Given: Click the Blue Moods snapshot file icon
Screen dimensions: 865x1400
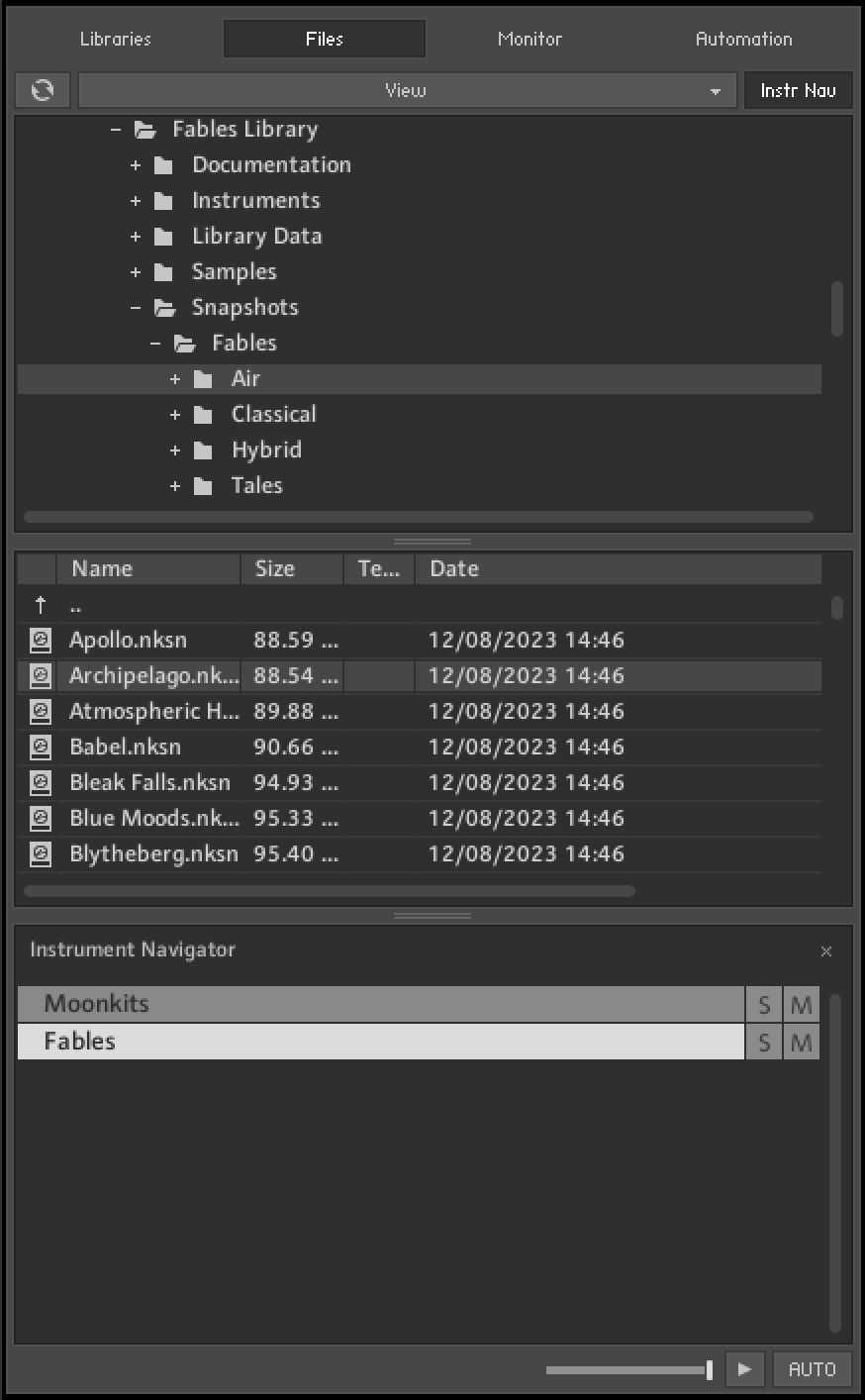Looking at the screenshot, I should (x=37, y=818).
